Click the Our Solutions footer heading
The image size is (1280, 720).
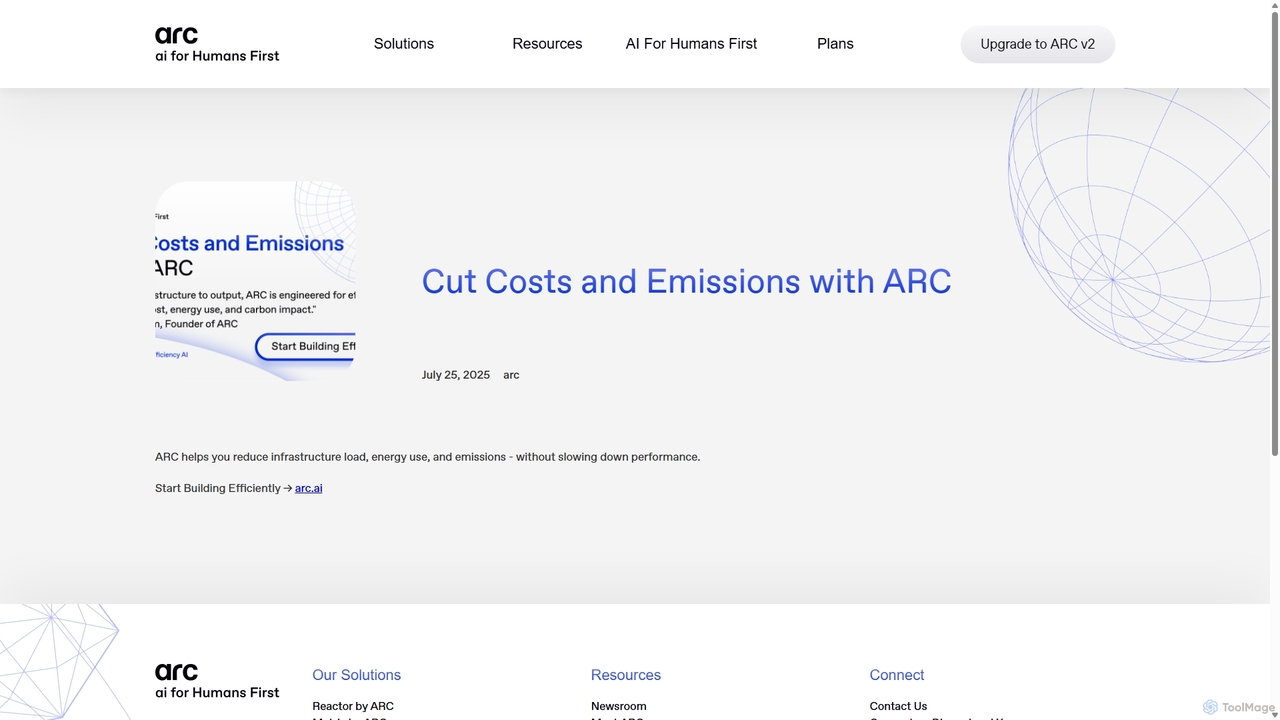point(356,675)
